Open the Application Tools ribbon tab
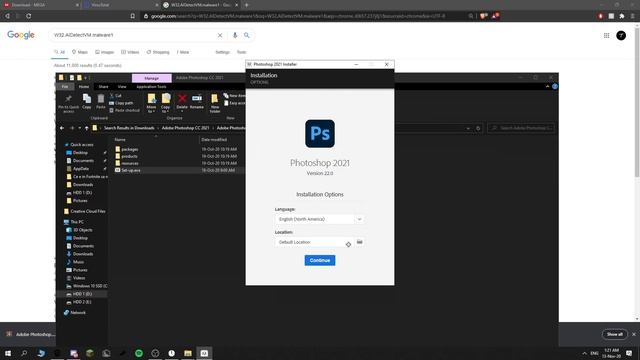This screenshot has height=360, width=640. (x=151, y=87)
